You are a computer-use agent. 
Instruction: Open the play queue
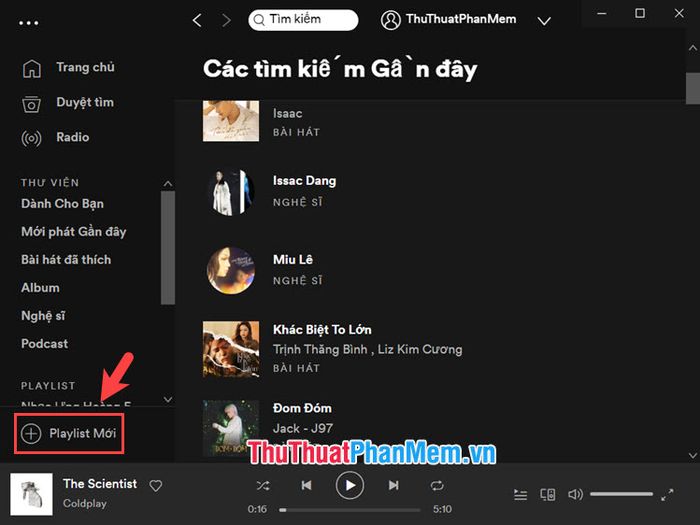[521, 495]
